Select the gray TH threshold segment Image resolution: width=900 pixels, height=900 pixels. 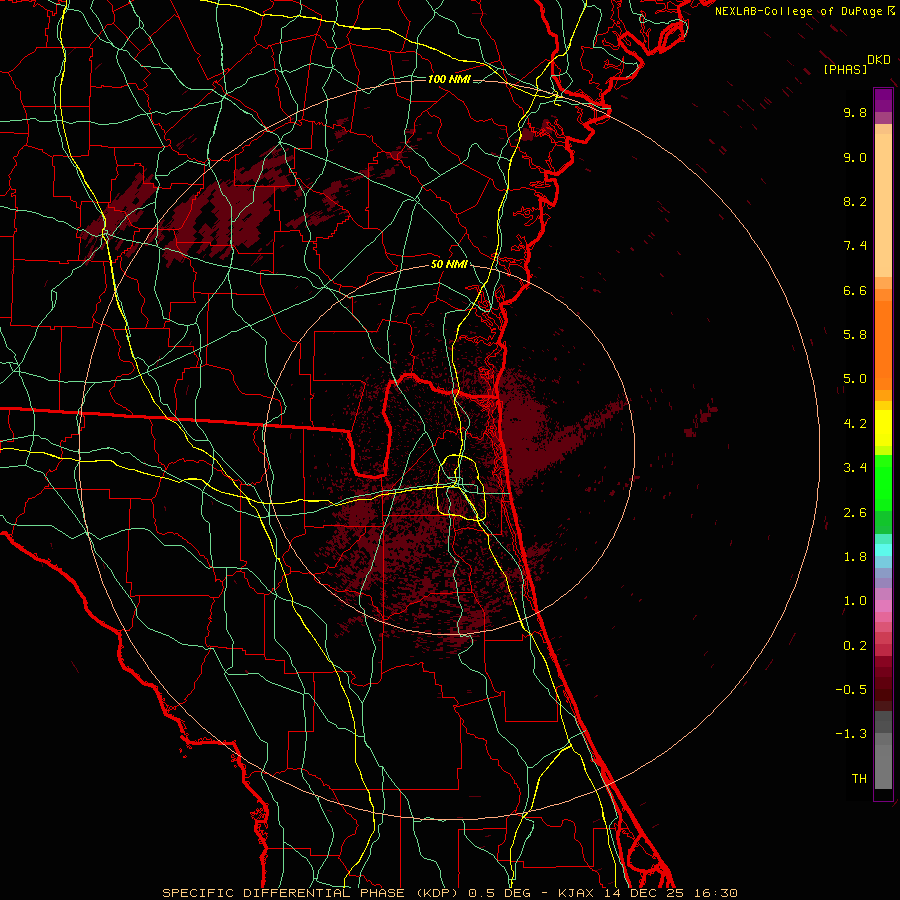[883, 778]
